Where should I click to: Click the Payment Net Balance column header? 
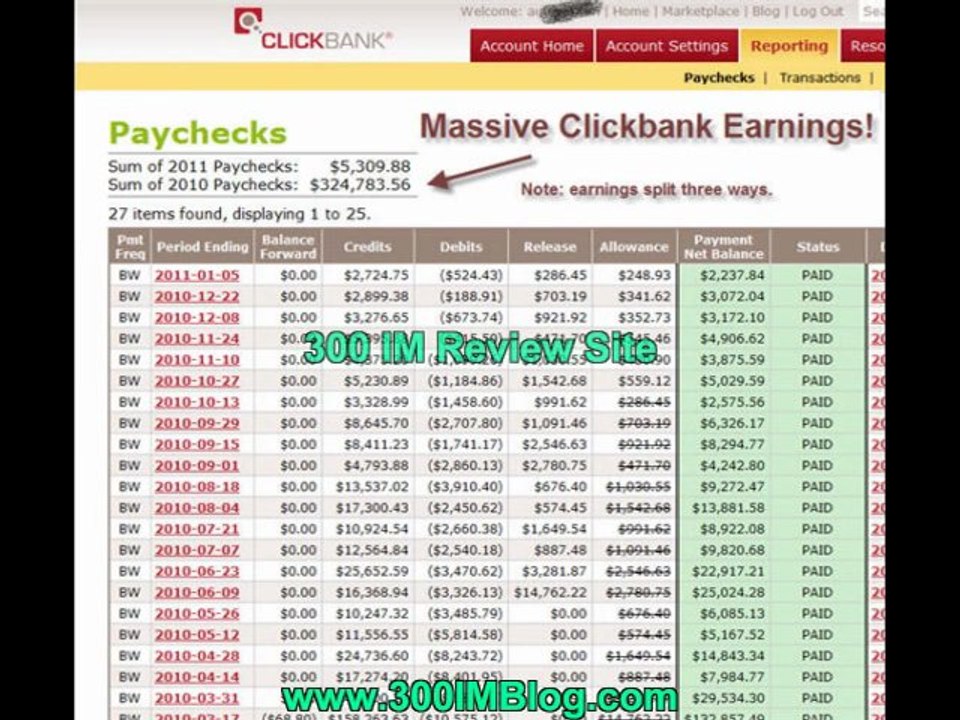pos(724,247)
